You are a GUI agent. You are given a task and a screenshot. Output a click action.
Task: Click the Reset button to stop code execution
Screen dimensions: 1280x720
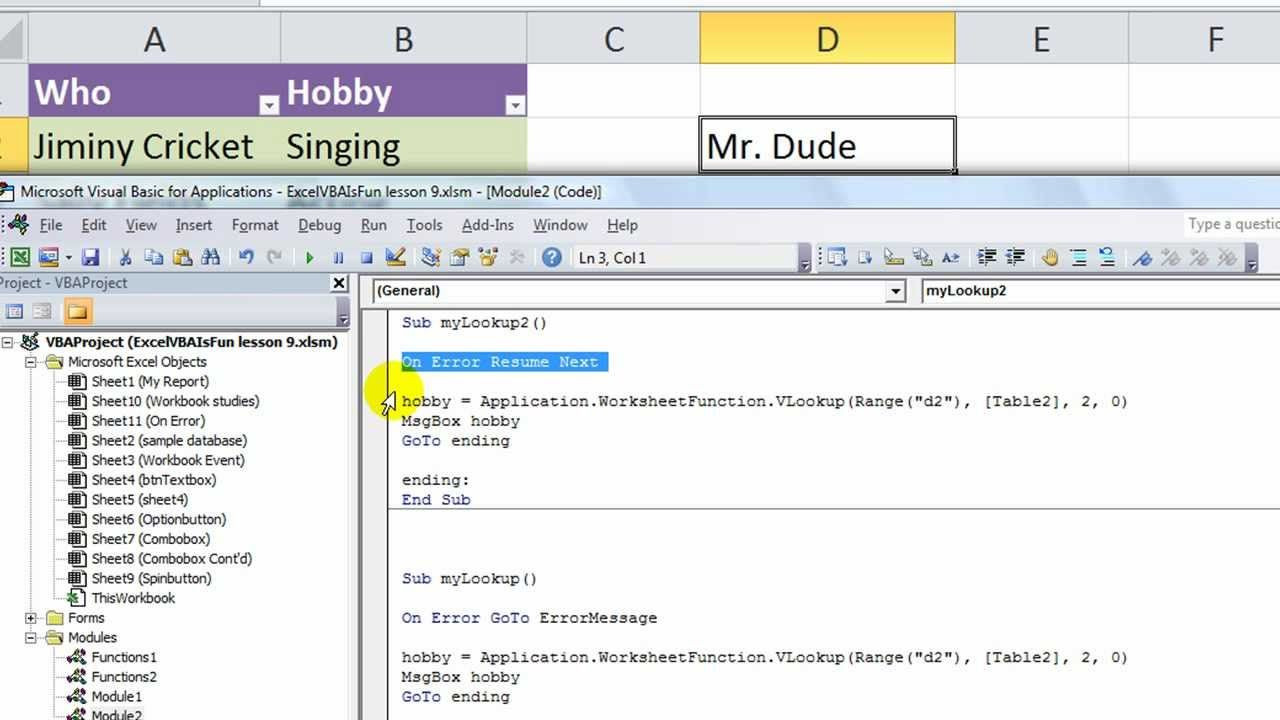click(365, 257)
